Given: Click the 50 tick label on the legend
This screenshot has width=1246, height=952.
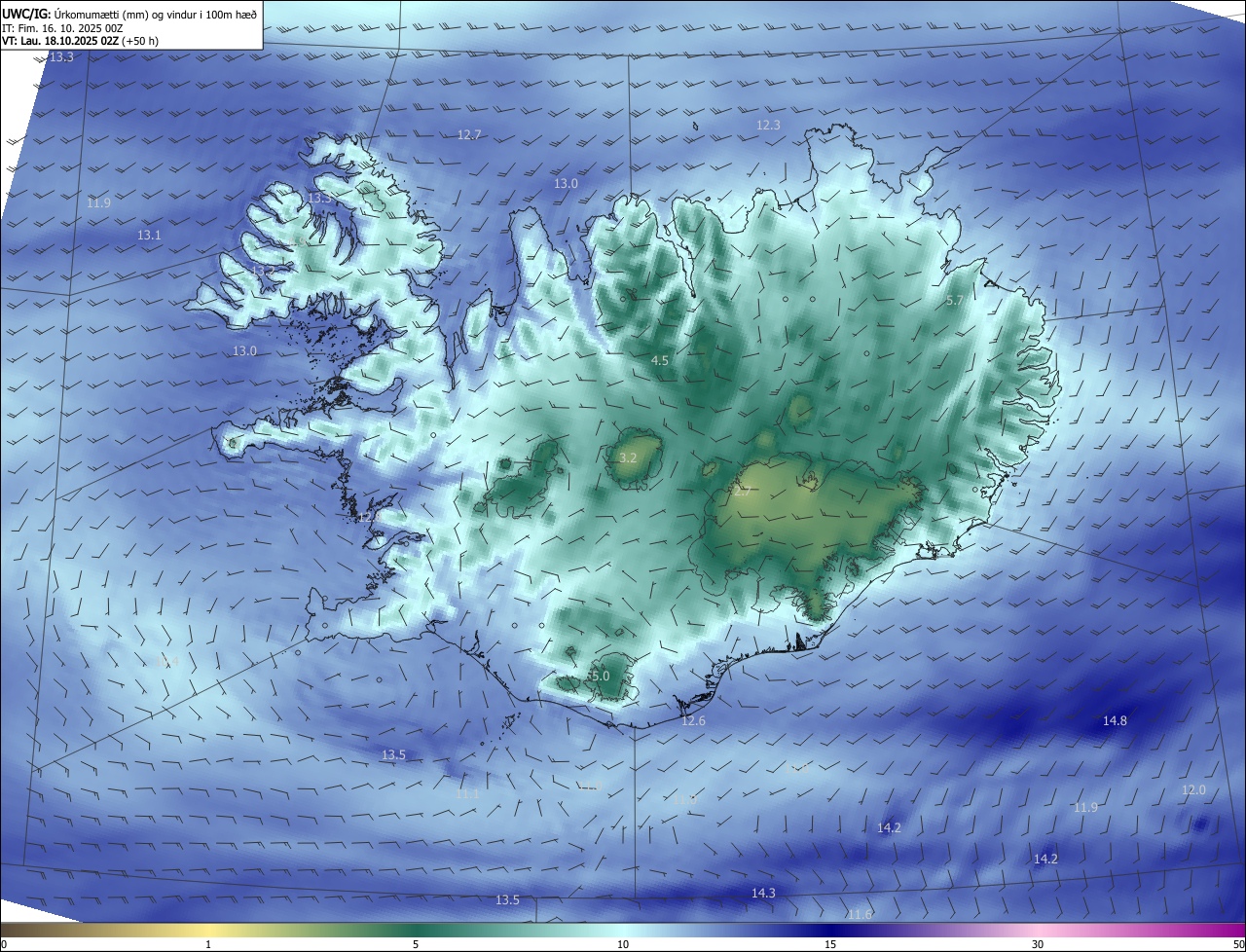Looking at the screenshot, I should coord(1238,944).
